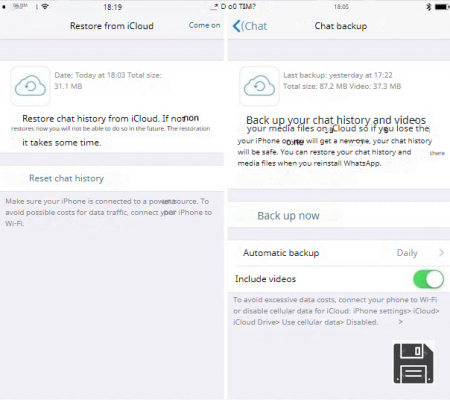Click the floppy disk save icon
Image resolution: width=450 pixels, height=400 pixels.
pyautogui.click(x=413, y=363)
